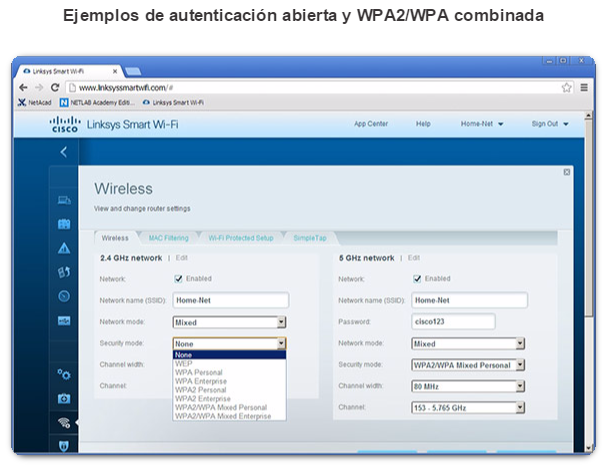Open the Help link
Image resolution: width=602 pixels, height=465 pixels.
tap(423, 124)
